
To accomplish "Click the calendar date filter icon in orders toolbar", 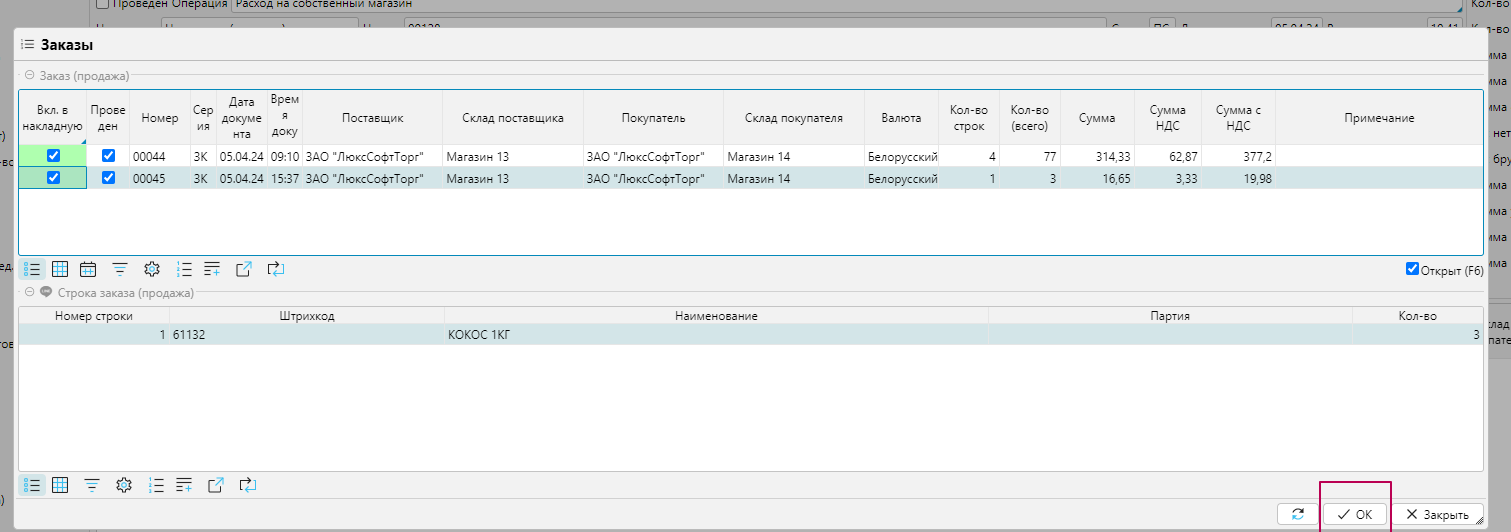I will tap(88, 269).
